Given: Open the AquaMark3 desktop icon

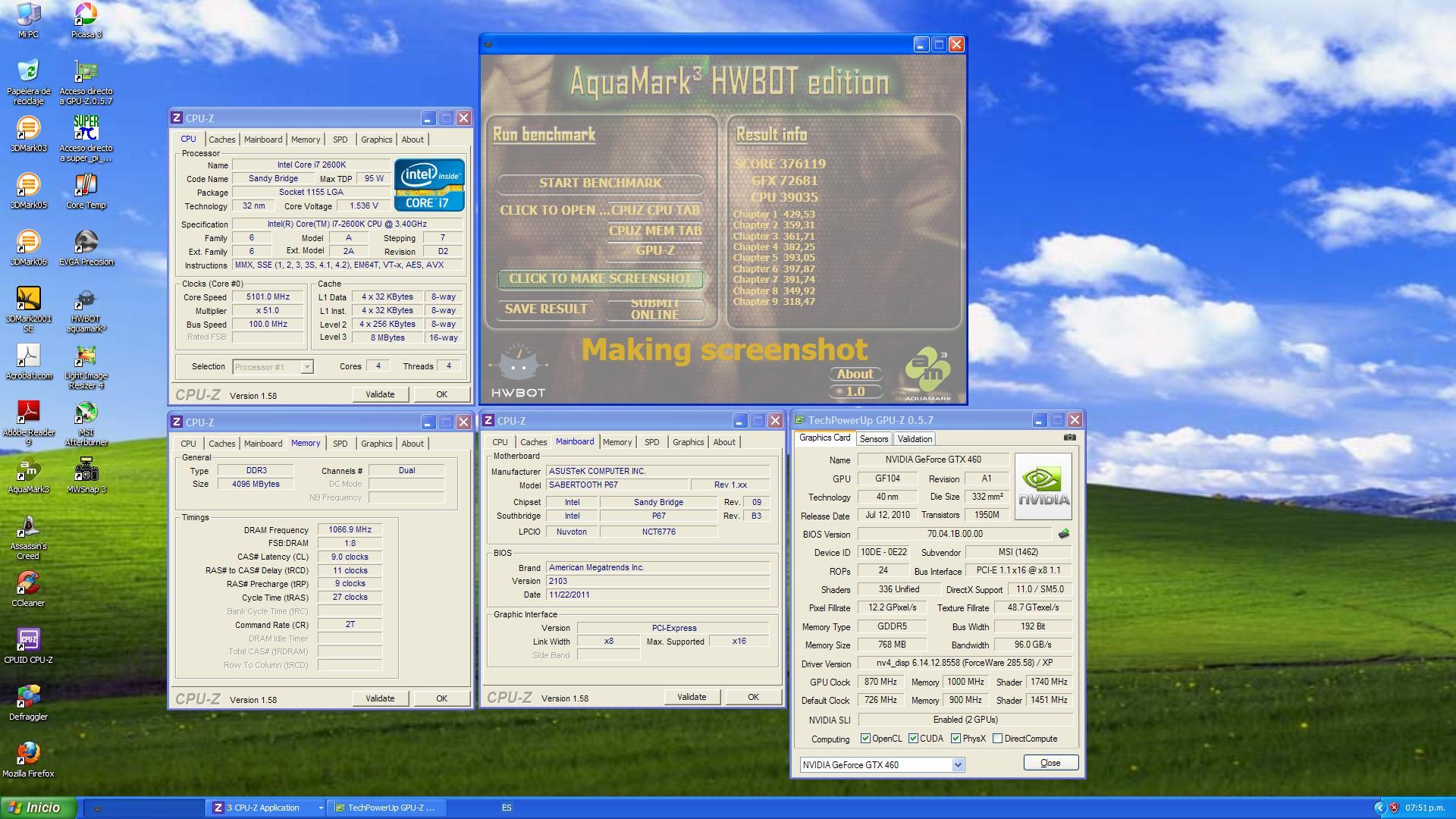Looking at the screenshot, I should (28, 475).
